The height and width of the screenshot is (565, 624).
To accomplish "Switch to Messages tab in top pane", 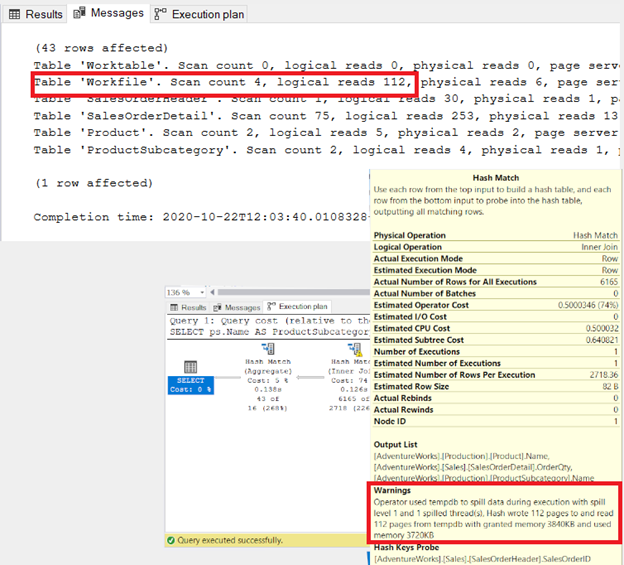I will [108, 13].
